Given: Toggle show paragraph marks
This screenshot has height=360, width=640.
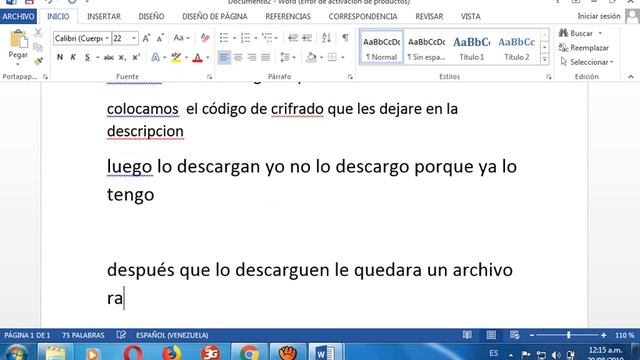Looking at the screenshot, I should pyautogui.click(x=345, y=38).
